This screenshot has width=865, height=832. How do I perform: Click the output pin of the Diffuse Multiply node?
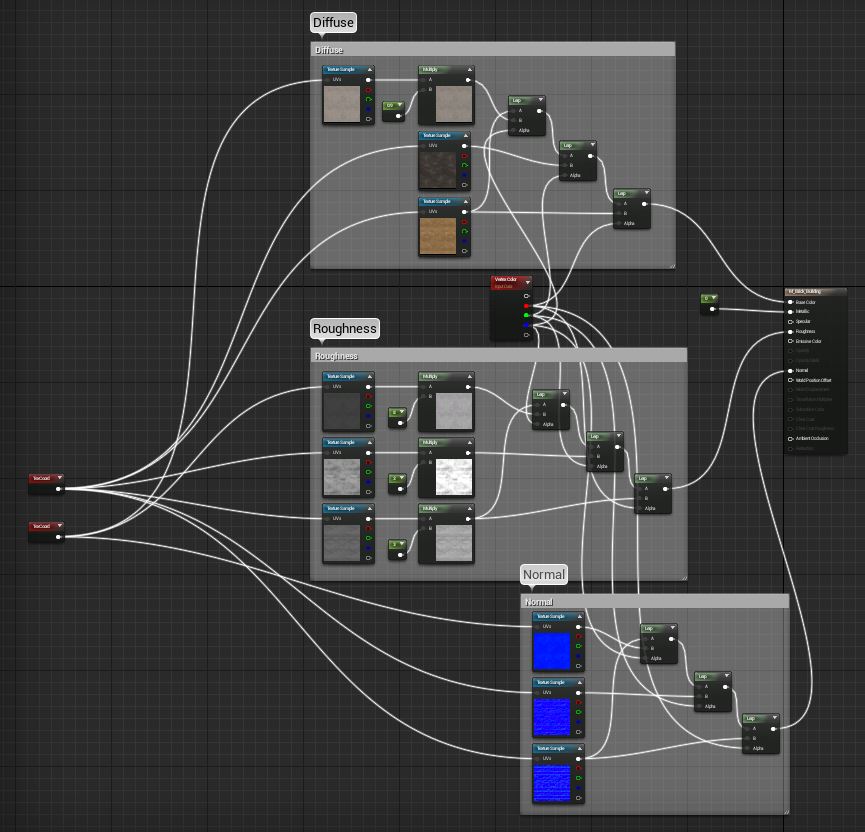(468, 81)
